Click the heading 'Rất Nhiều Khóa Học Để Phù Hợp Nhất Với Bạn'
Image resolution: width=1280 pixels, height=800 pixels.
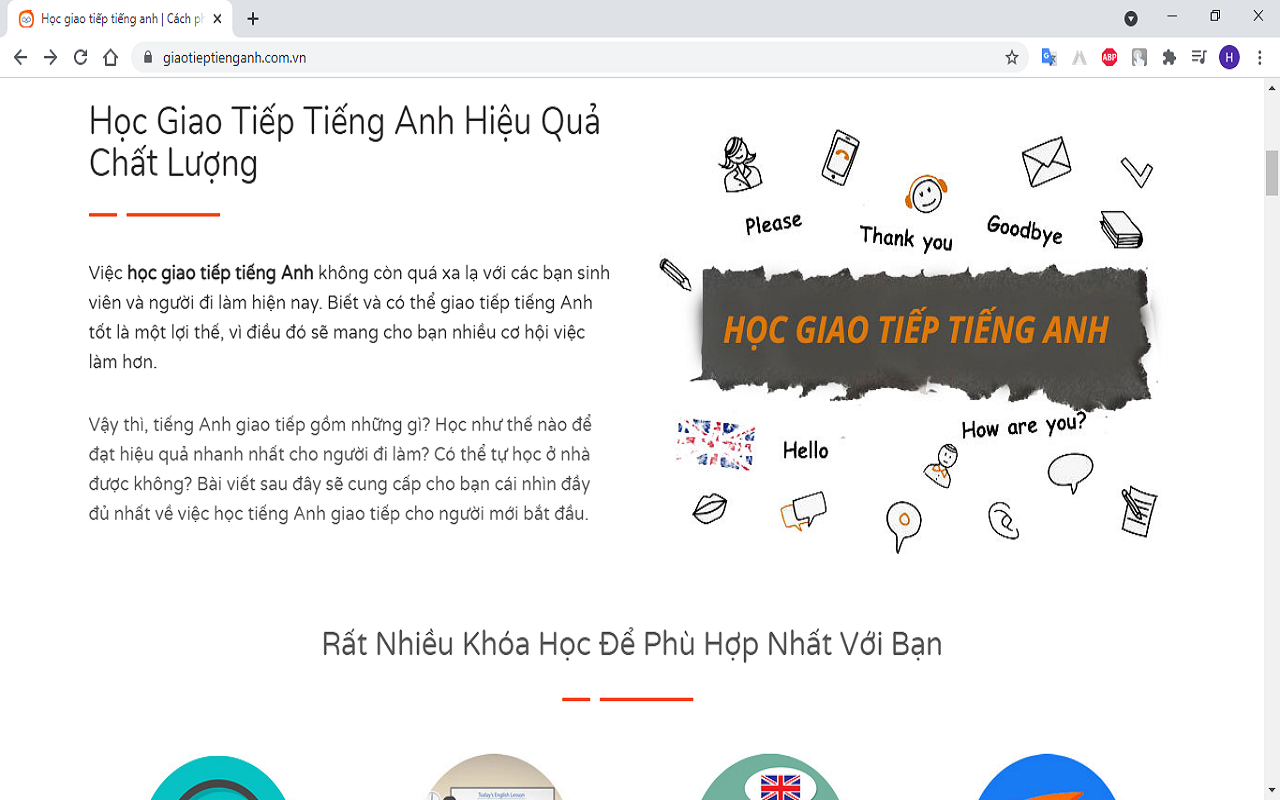(x=632, y=643)
